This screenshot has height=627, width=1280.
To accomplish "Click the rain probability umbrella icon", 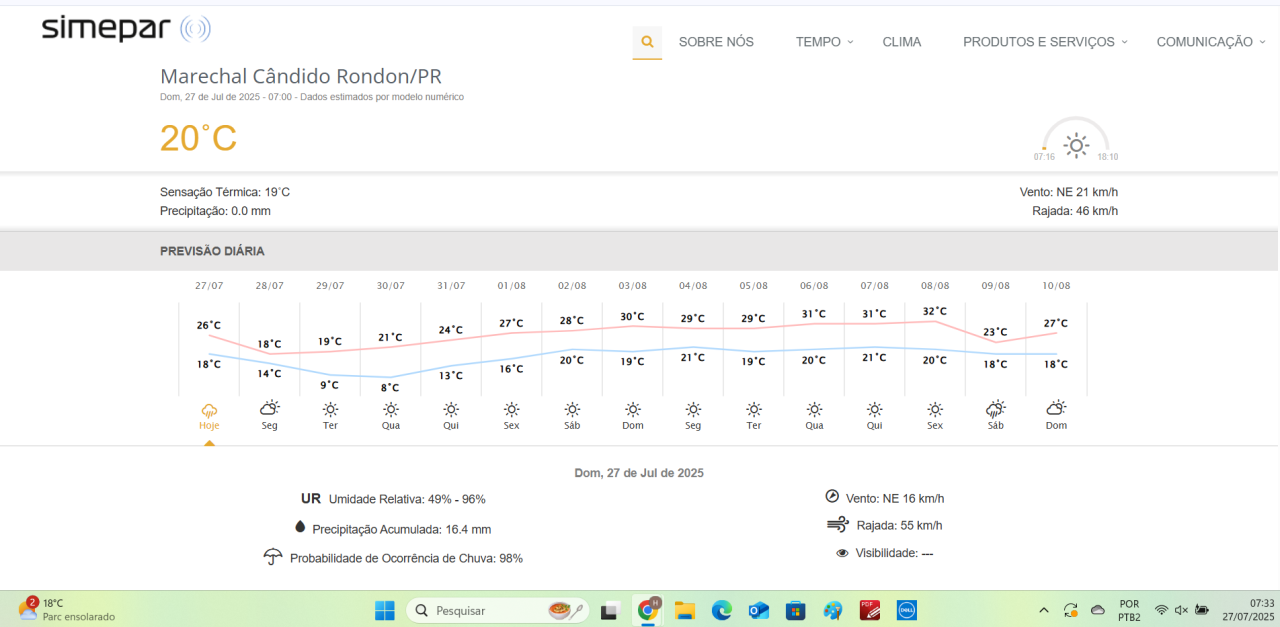I will coord(273,557).
